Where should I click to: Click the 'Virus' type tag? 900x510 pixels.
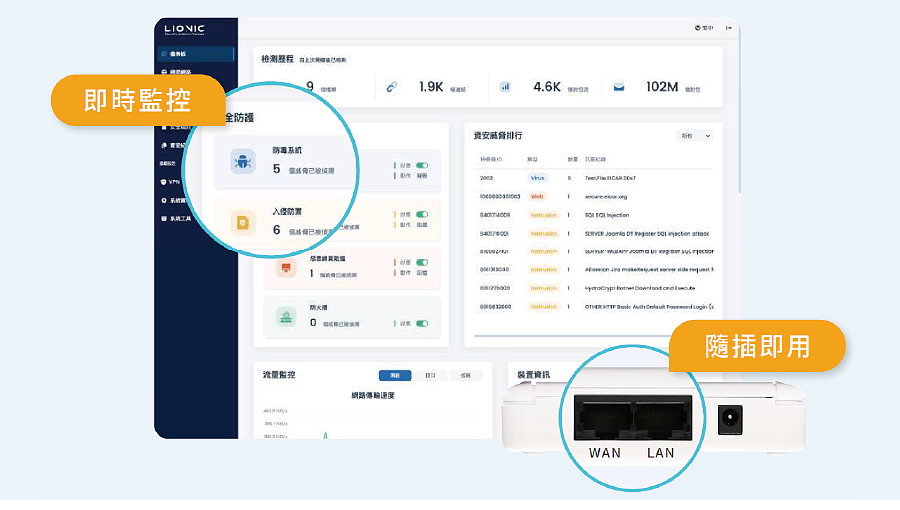click(538, 178)
